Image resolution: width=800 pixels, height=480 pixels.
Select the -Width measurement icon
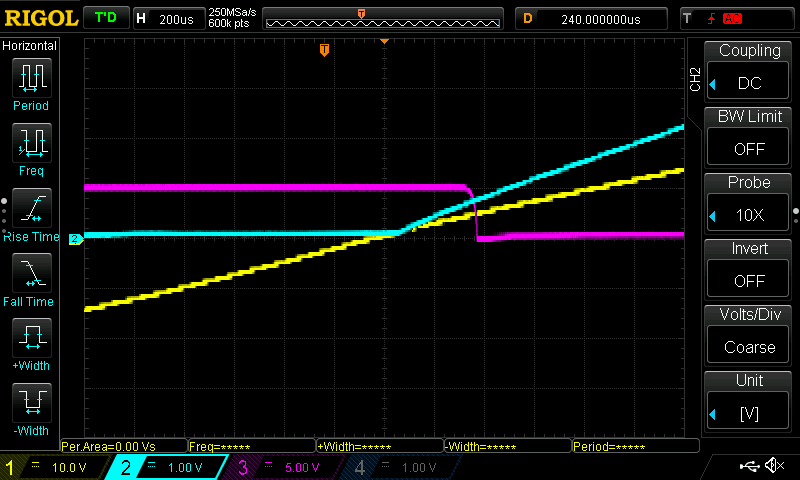point(30,402)
